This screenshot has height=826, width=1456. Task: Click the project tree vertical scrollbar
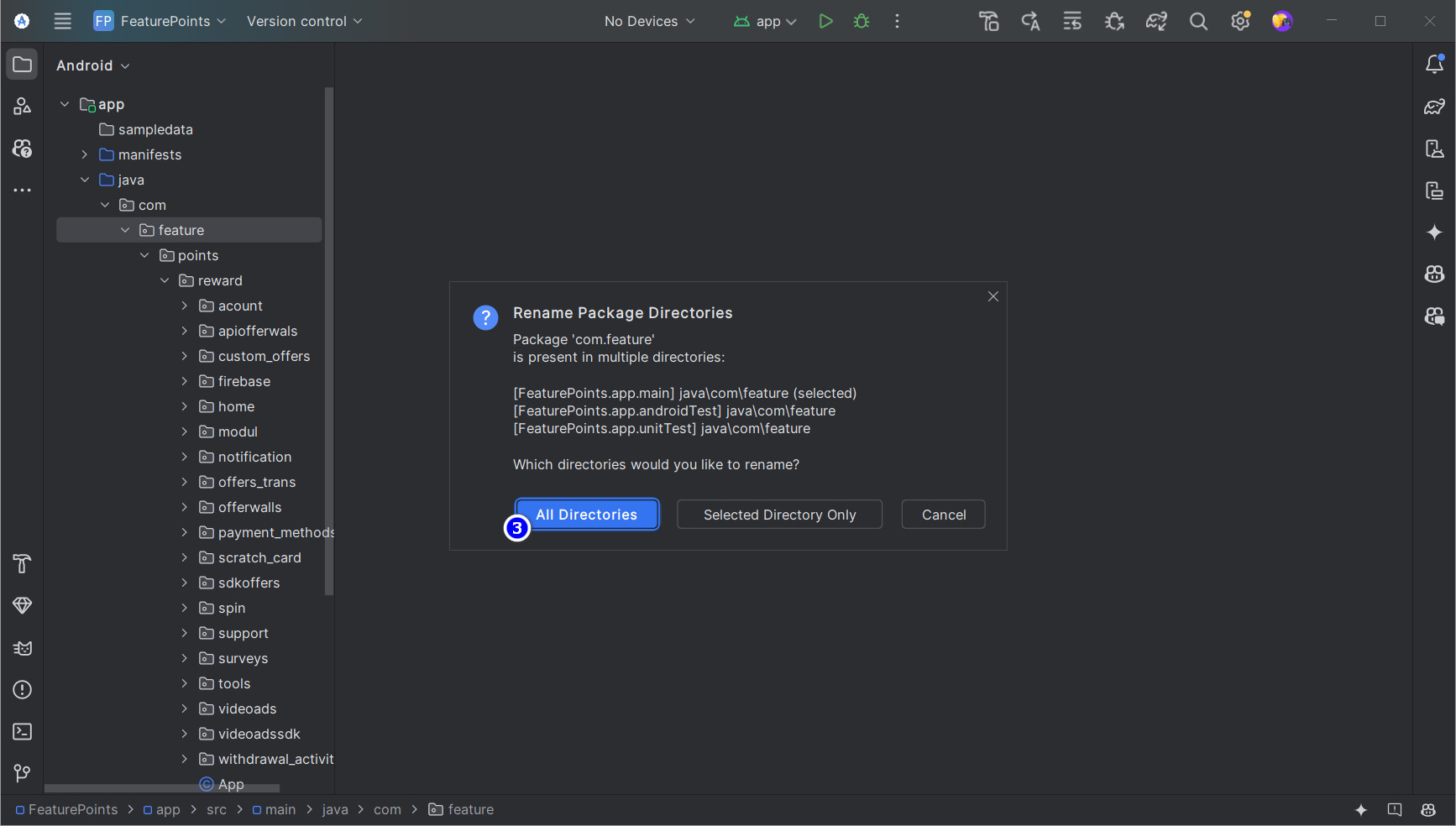pyautogui.click(x=329, y=336)
